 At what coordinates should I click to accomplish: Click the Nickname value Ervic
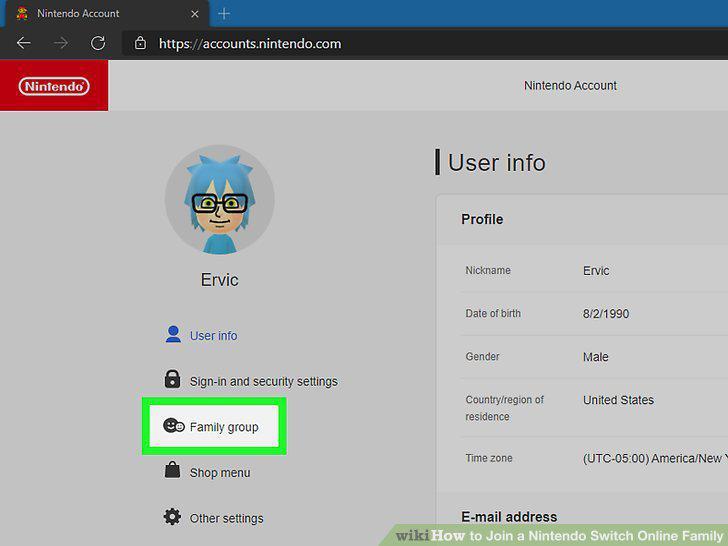point(596,271)
